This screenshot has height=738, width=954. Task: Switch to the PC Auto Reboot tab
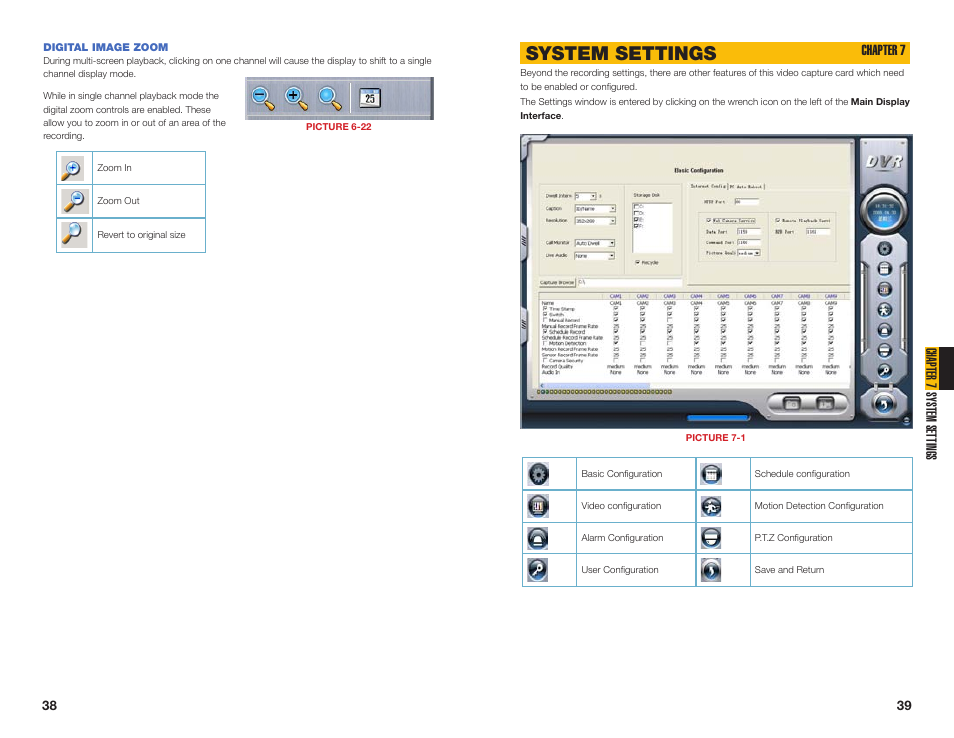click(746, 187)
